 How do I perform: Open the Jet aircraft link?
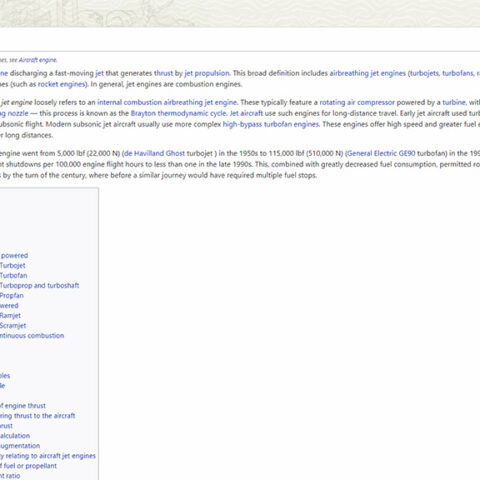coord(246,113)
